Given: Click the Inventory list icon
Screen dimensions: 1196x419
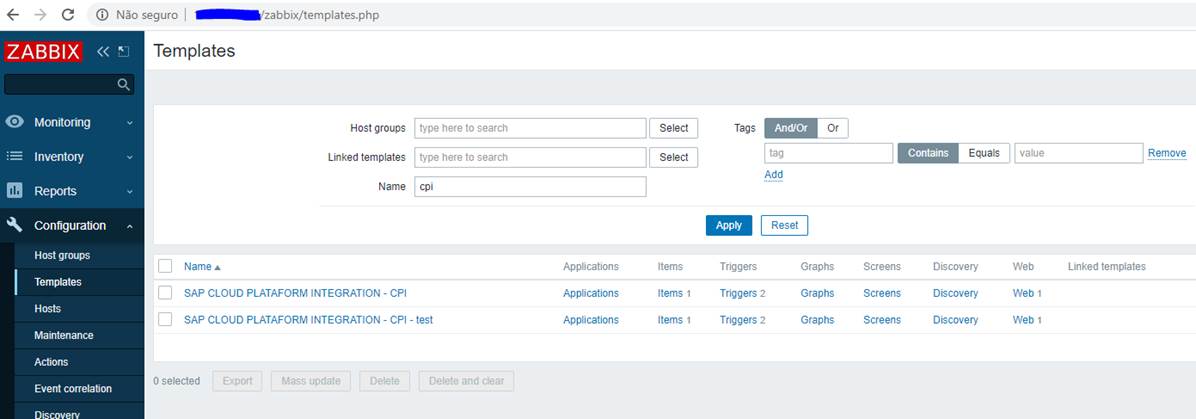Looking at the screenshot, I should click(14, 156).
